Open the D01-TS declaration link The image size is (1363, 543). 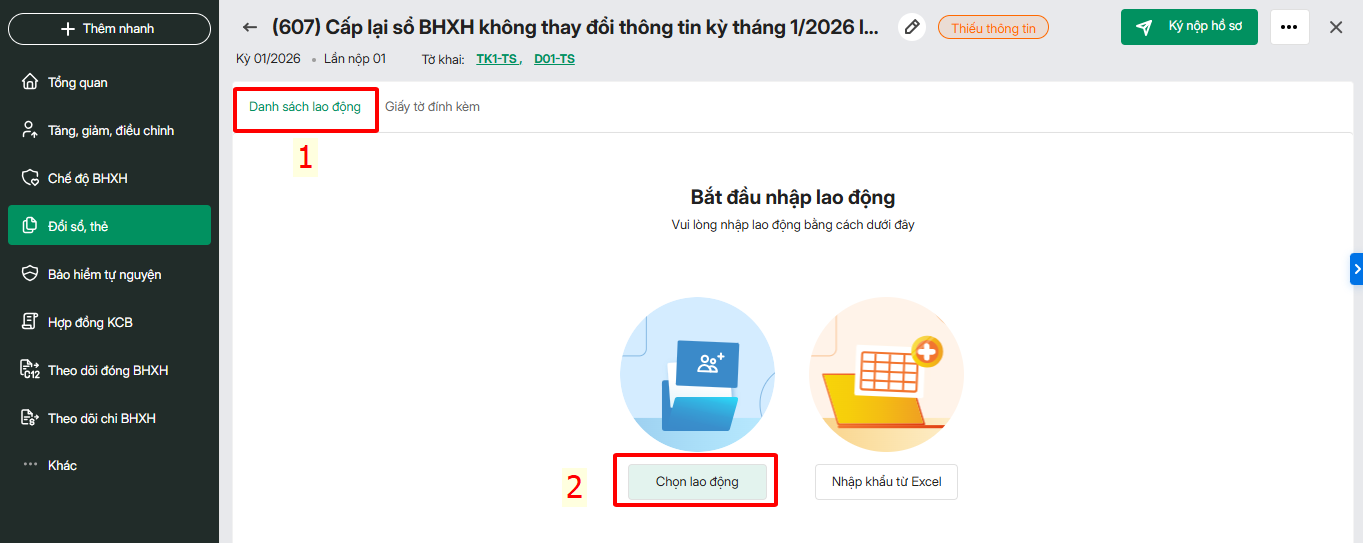click(554, 59)
